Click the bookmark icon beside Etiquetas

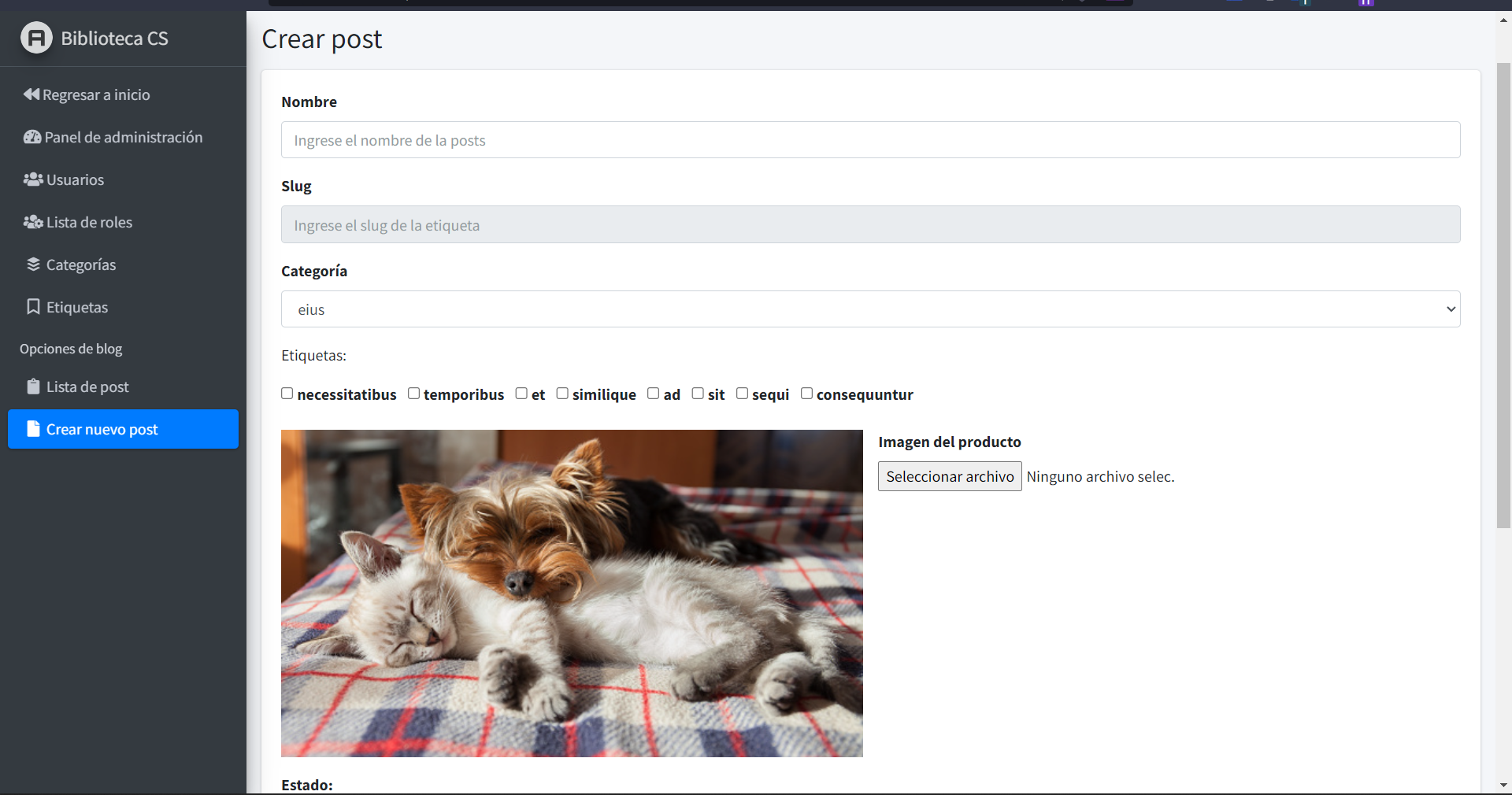click(33, 307)
